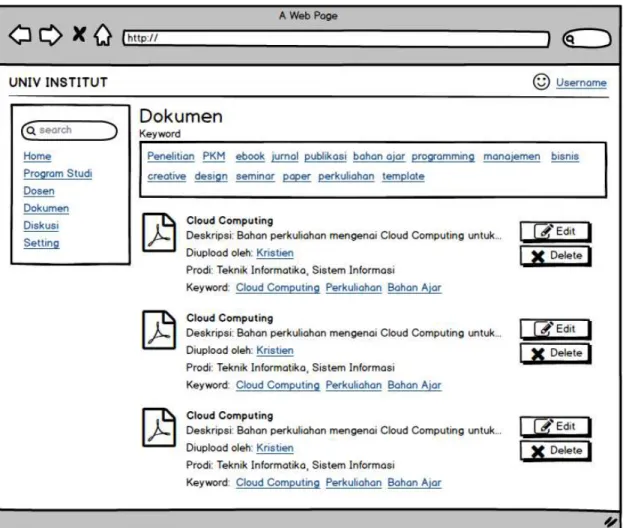Delete the second Cloud Computing document
Image resolution: width=629 pixels, height=528 pixels.
(x=555, y=353)
